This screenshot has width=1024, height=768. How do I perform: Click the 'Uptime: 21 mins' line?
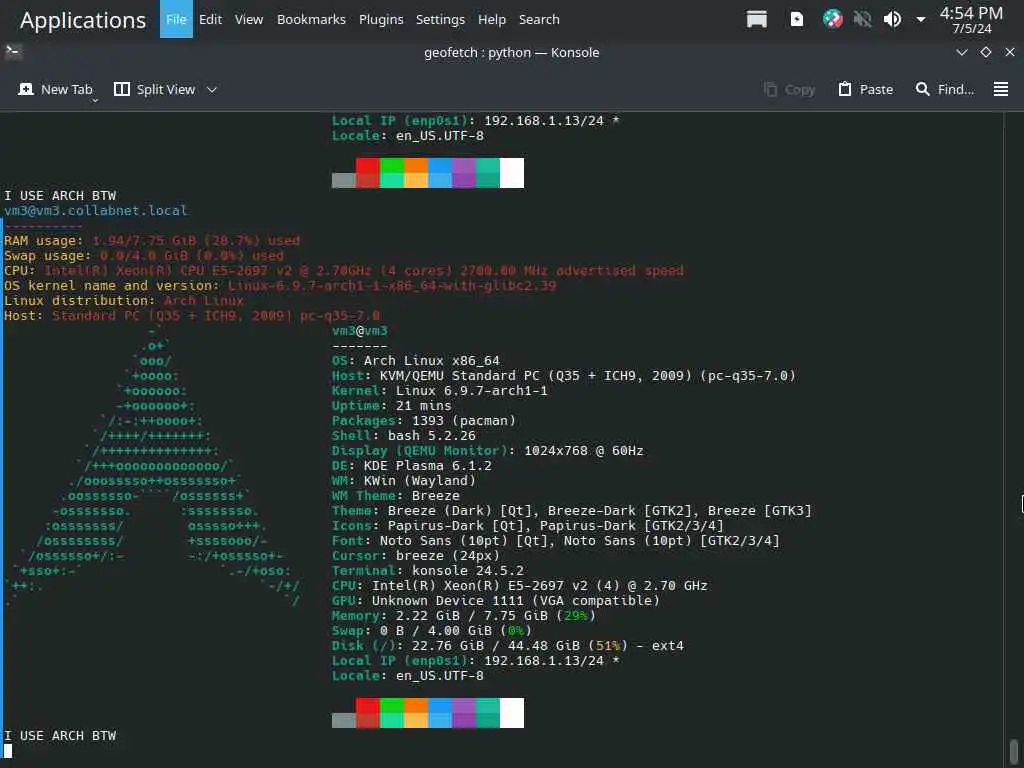coord(392,406)
